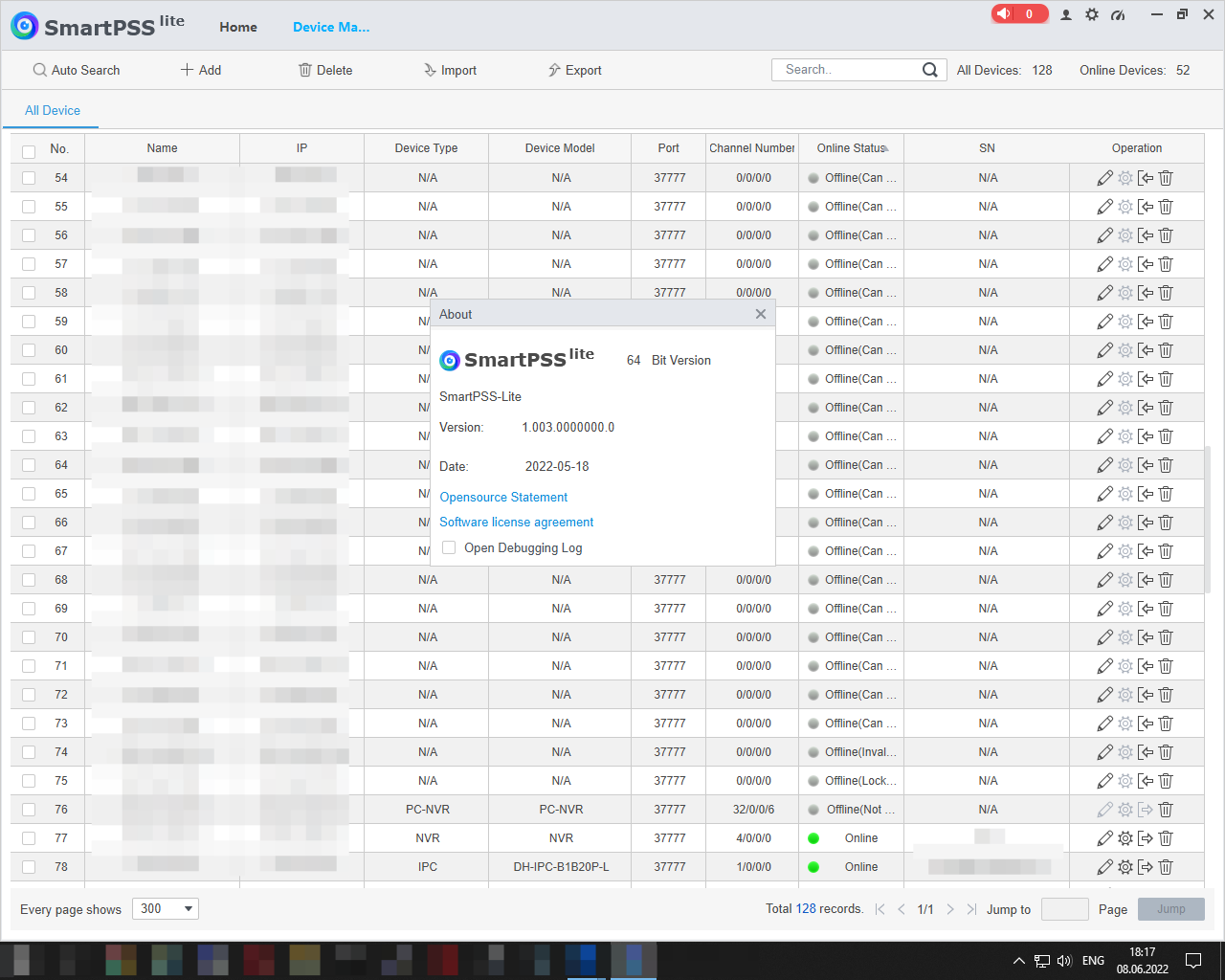Viewport: 1225px width, 980px height.
Task: Tick the select-all checkbox in table header
Action: (x=29, y=151)
